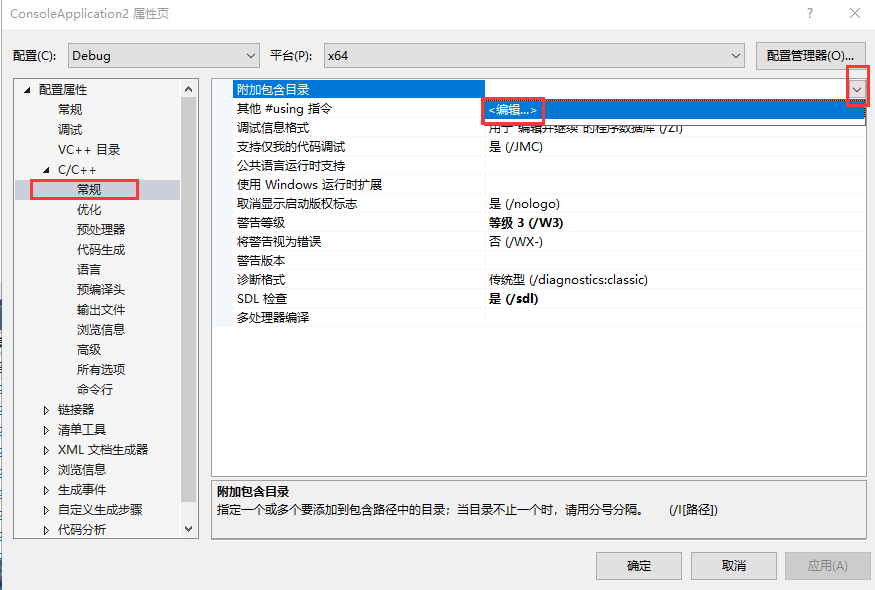Expand the 清单工具 tree node
The height and width of the screenshot is (590, 875).
pos(45,429)
